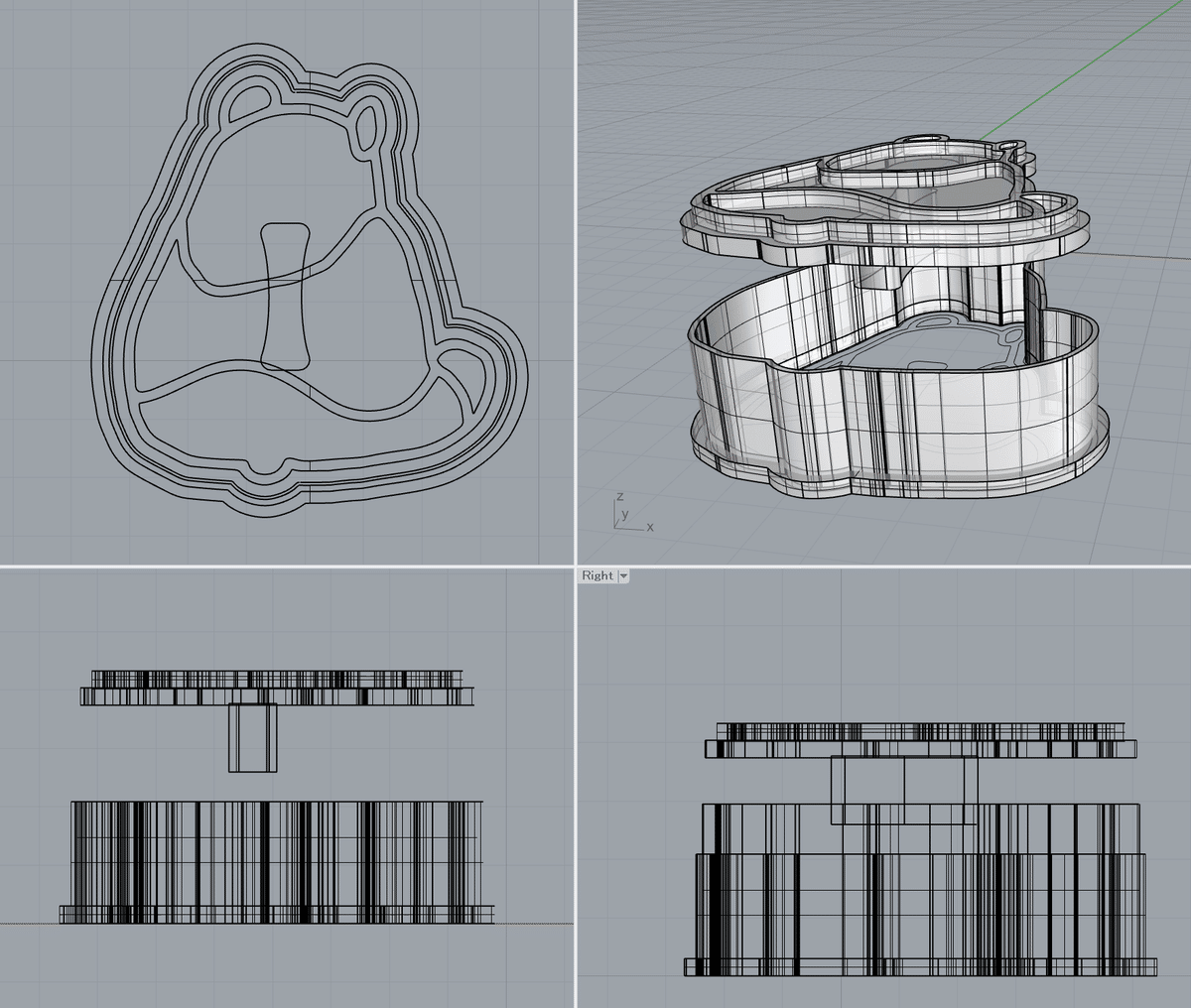
Task: Open the Right viewport dropdown arrow menu
Action: 623,575
